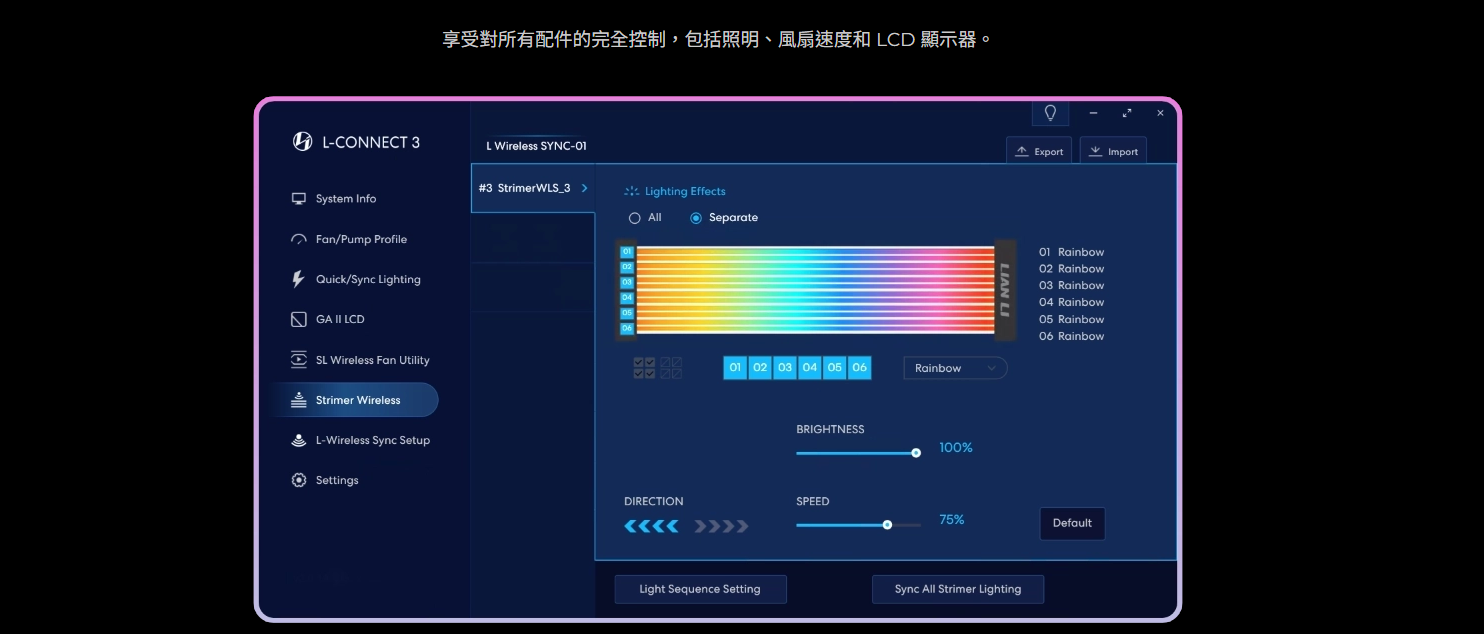Viewport: 1484px width, 634px height.
Task: Click the Settings gear icon
Action: (298, 480)
